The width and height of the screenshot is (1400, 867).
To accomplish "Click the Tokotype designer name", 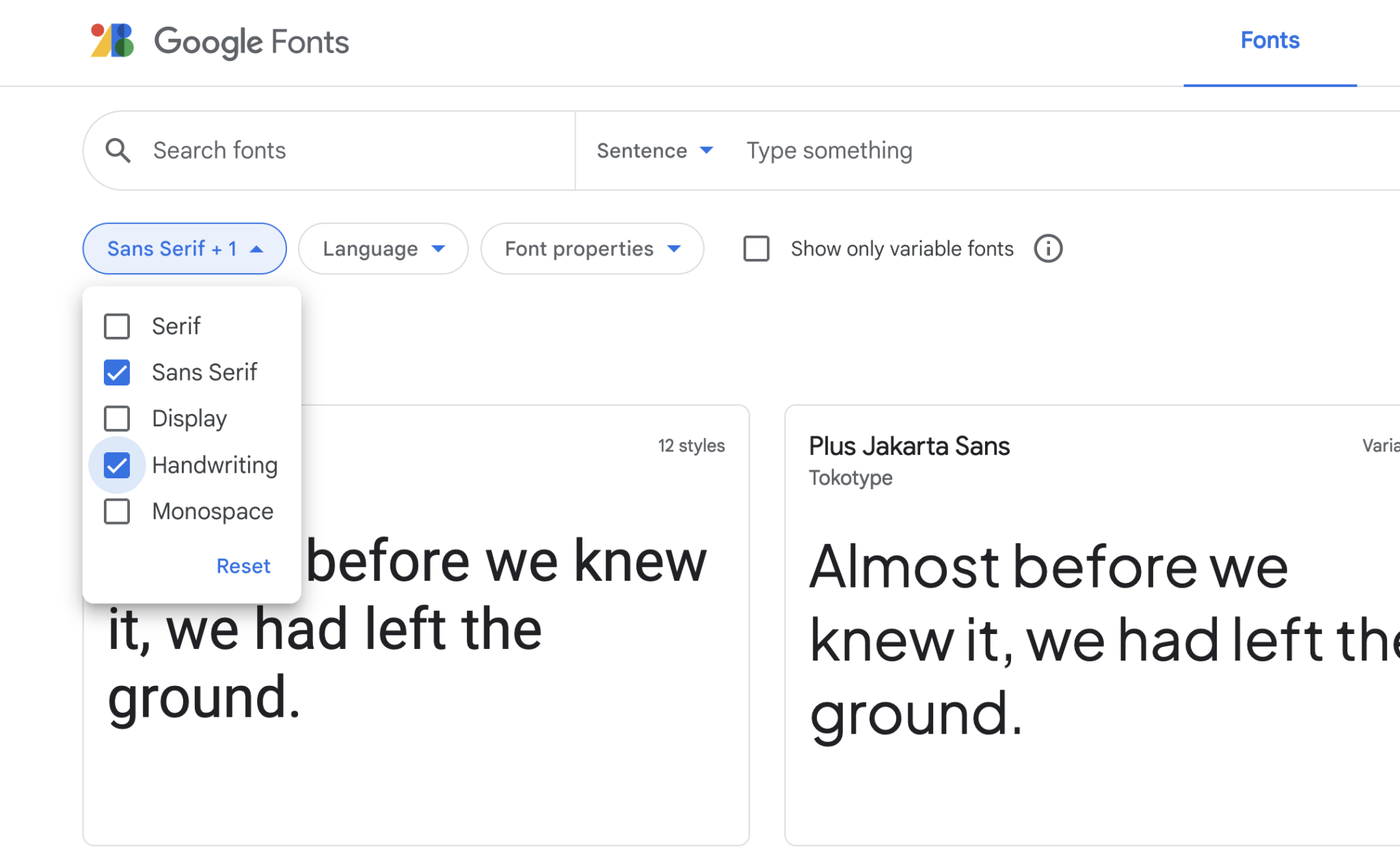I will tap(850, 478).
